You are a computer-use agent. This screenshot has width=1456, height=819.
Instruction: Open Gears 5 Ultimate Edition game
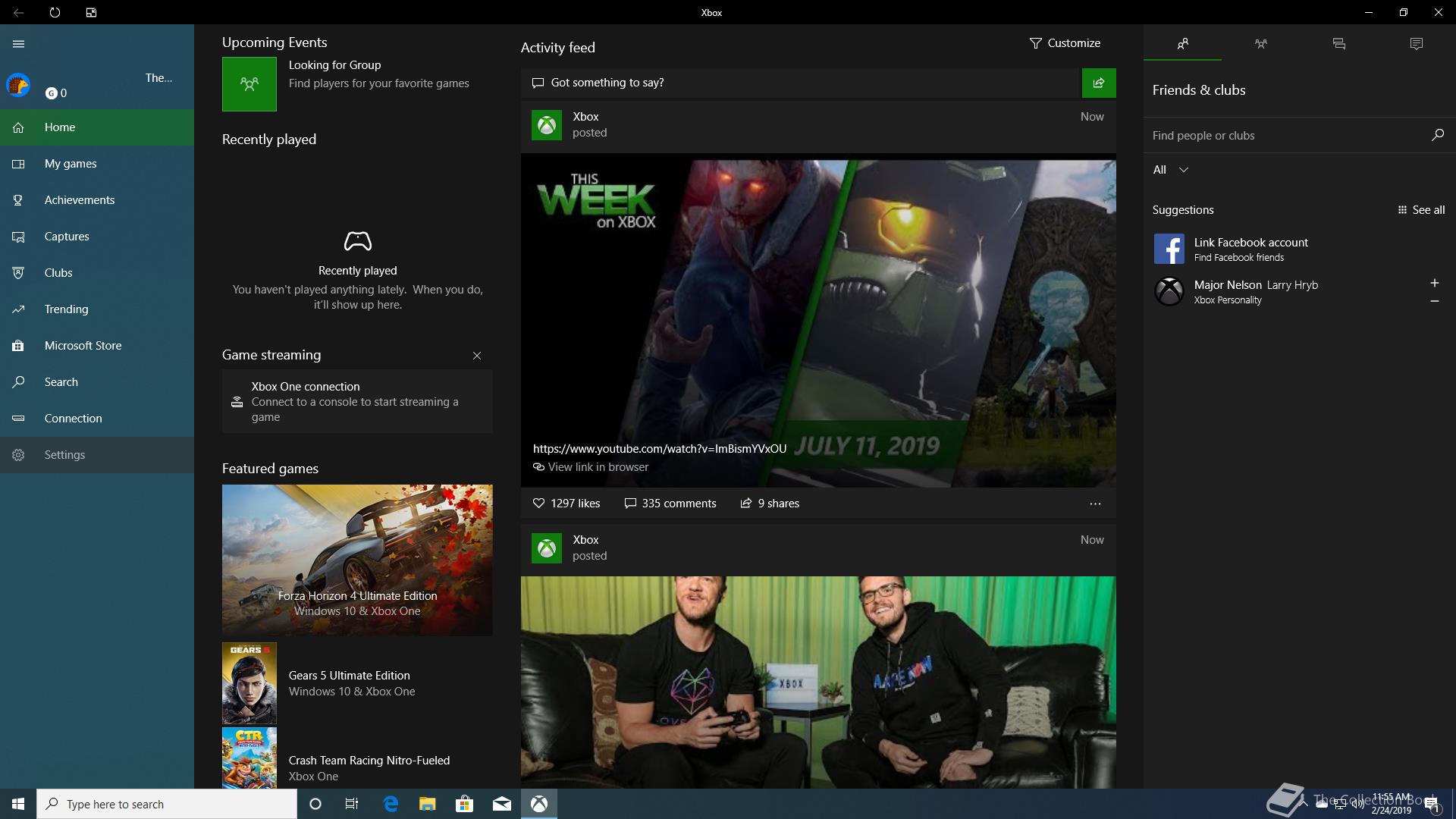click(357, 683)
